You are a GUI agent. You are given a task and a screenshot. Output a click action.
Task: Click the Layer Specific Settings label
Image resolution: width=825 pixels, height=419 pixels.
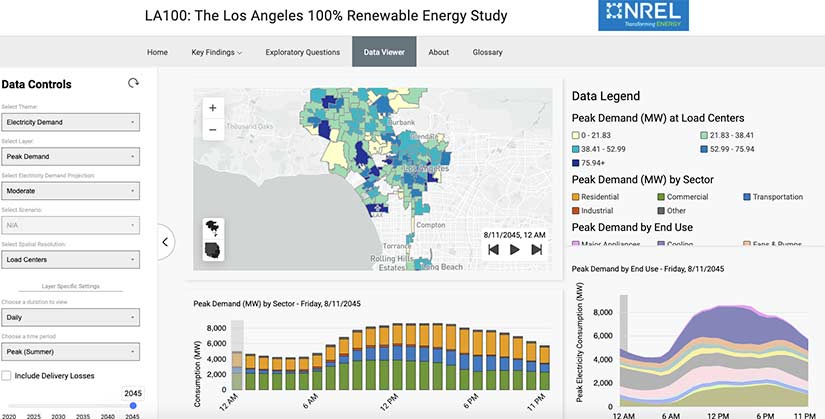pyautogui.click(x=71, y=286)
